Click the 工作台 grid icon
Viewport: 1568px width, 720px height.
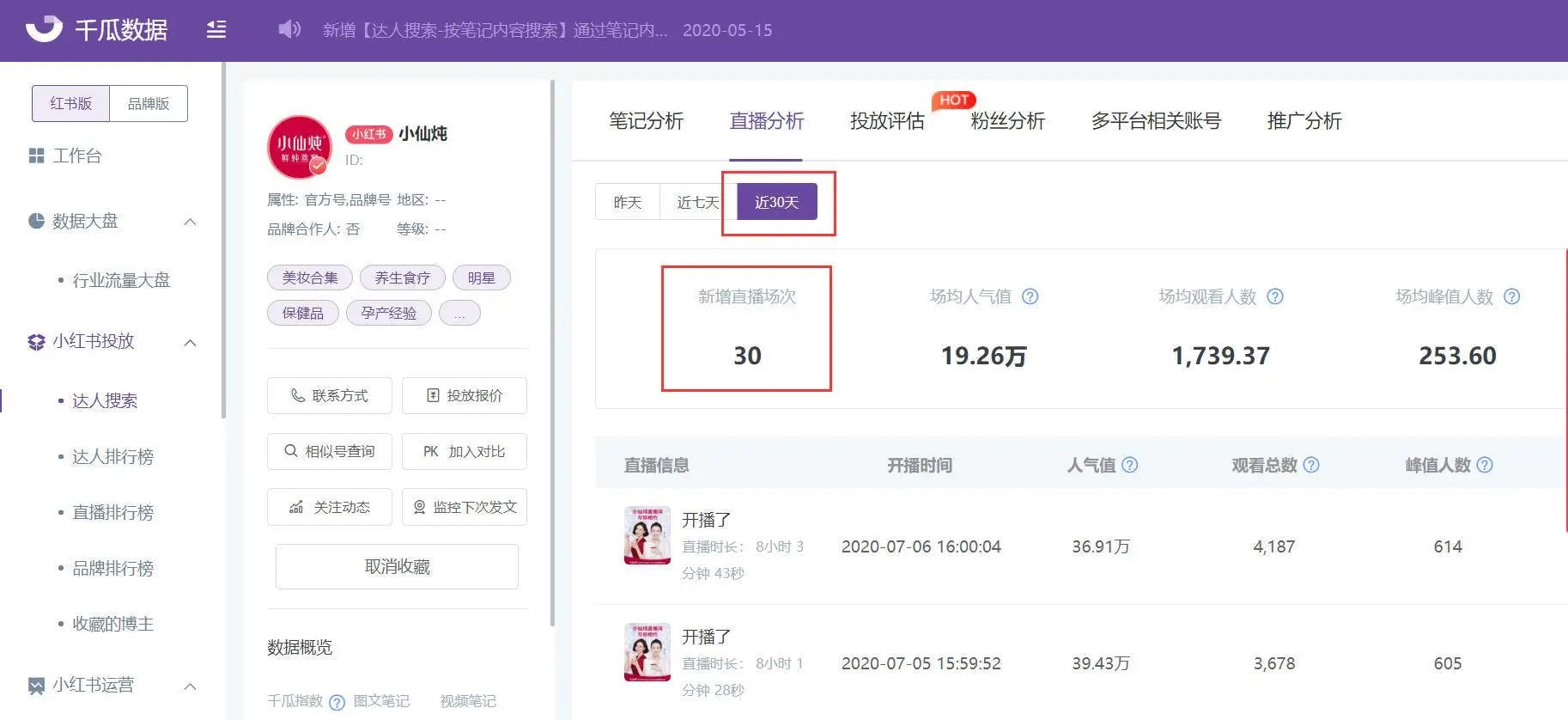pyautogui.click(x=36, y=156)
